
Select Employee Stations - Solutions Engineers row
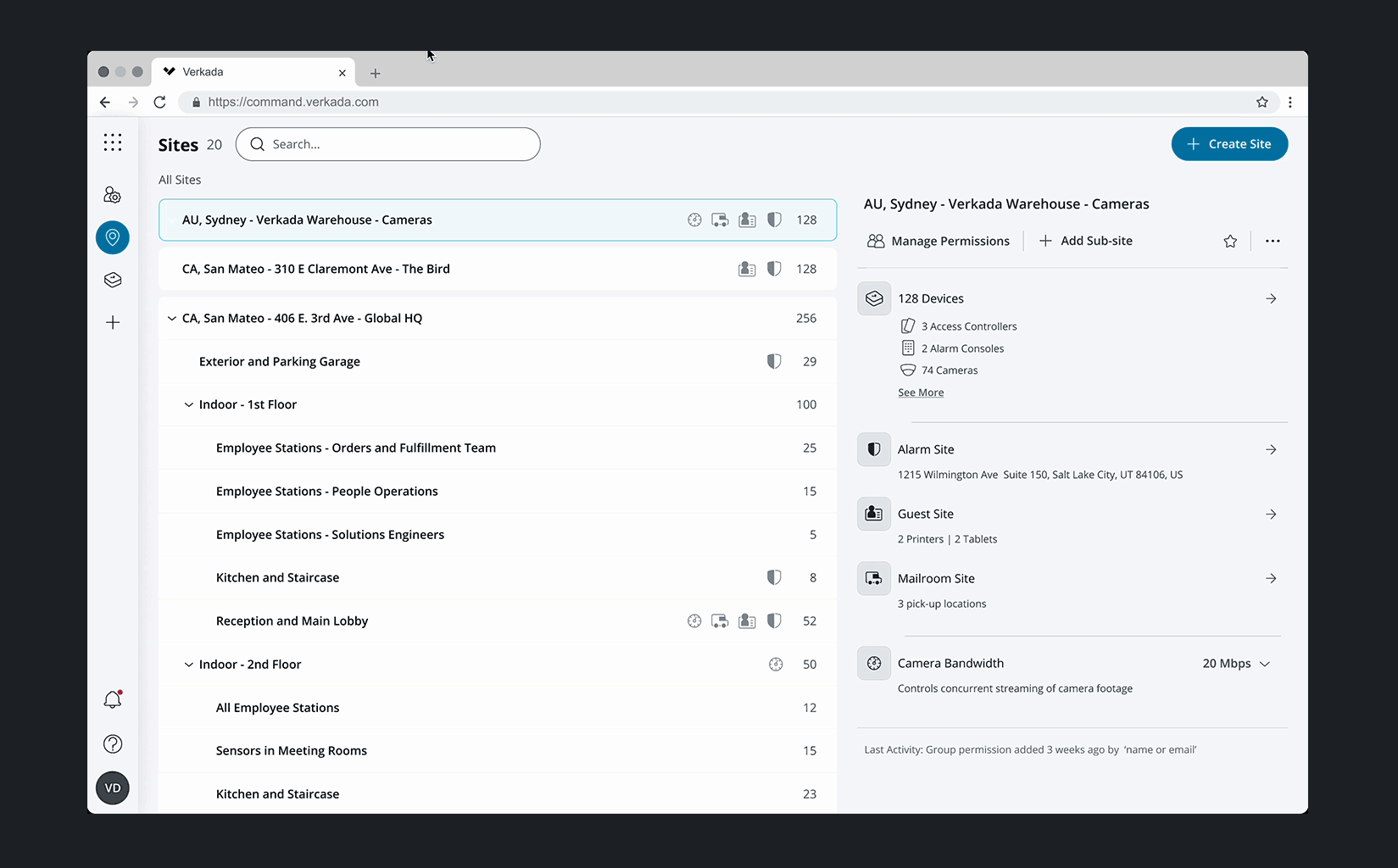tap(498, 534)
